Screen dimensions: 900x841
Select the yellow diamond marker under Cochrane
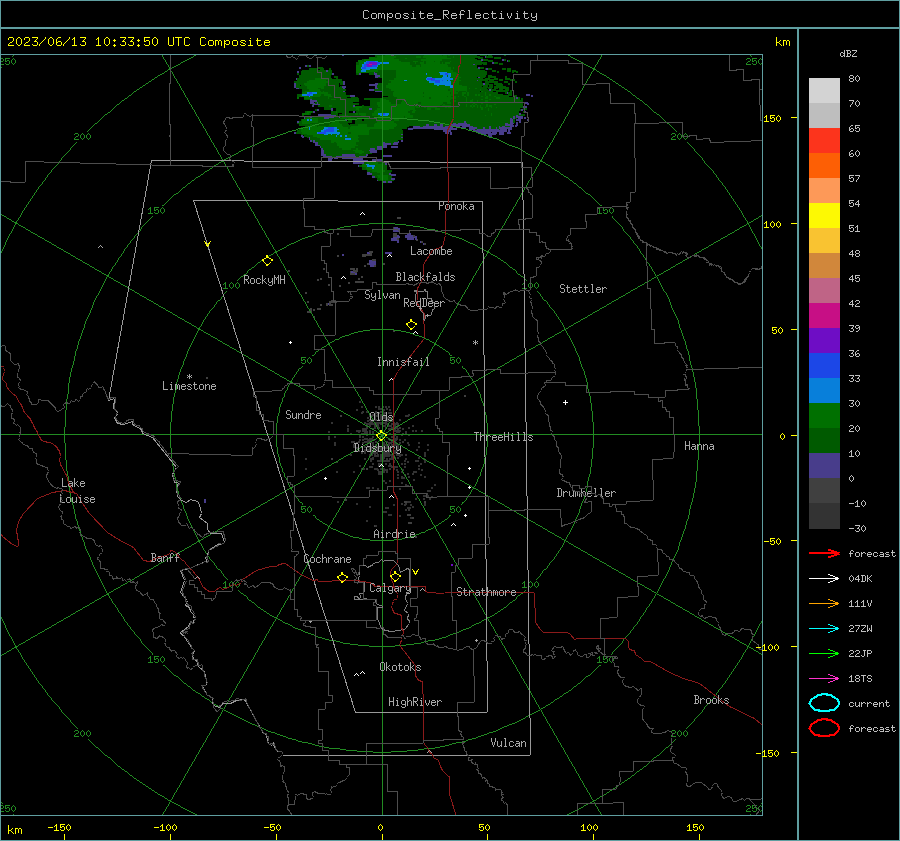pyautogui.click(x=342, y=577)
